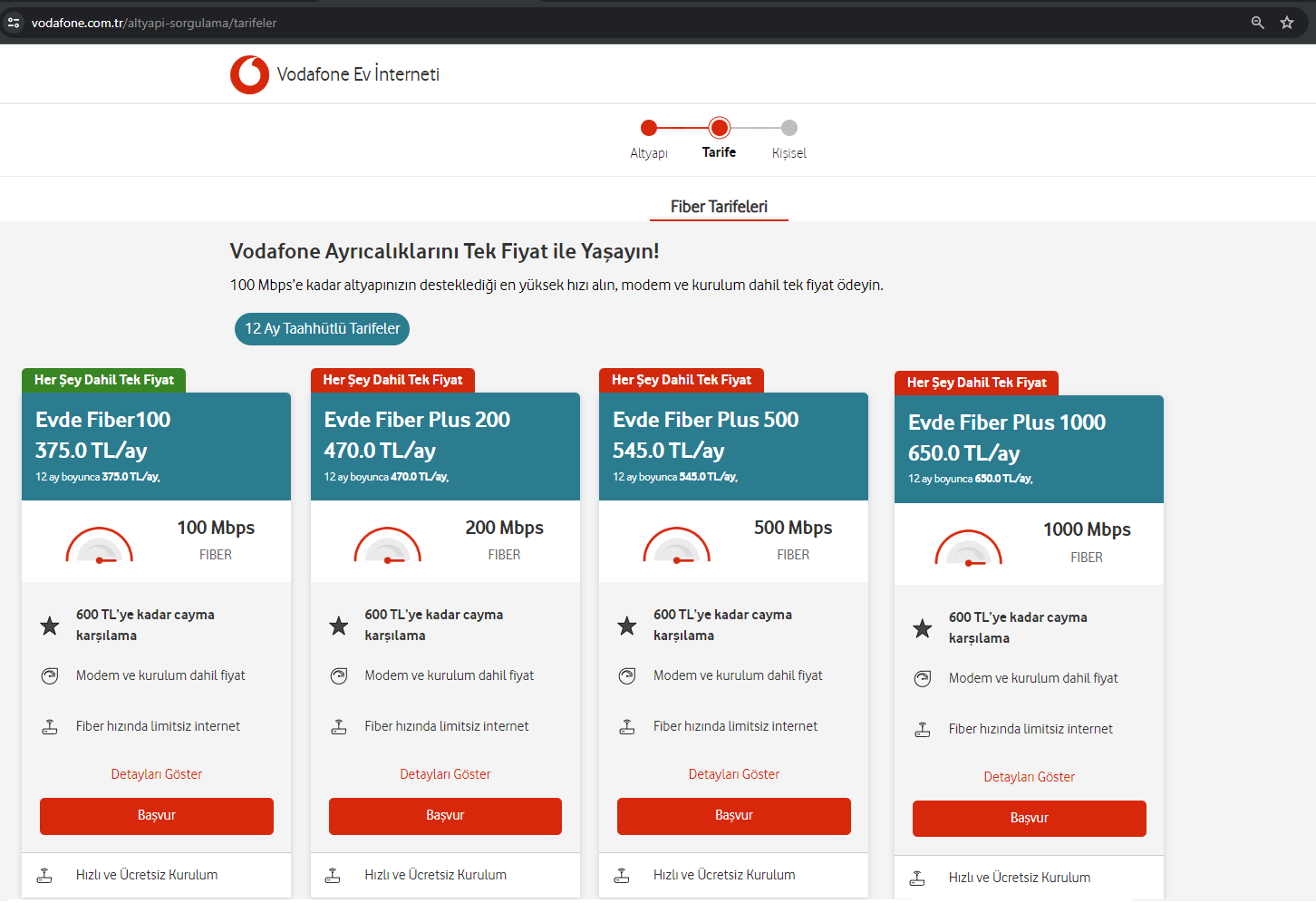Screen dimensions: 1316x903
Task: Click the limitless internet icon in Fiber Plus 200
Action: tap(339, 726)
